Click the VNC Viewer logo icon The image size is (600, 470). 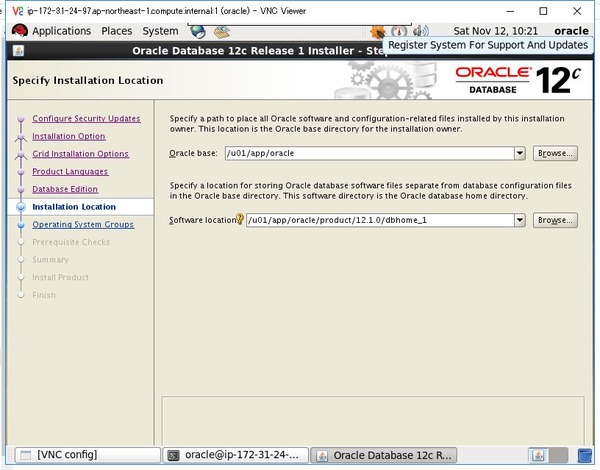(18, 11)
